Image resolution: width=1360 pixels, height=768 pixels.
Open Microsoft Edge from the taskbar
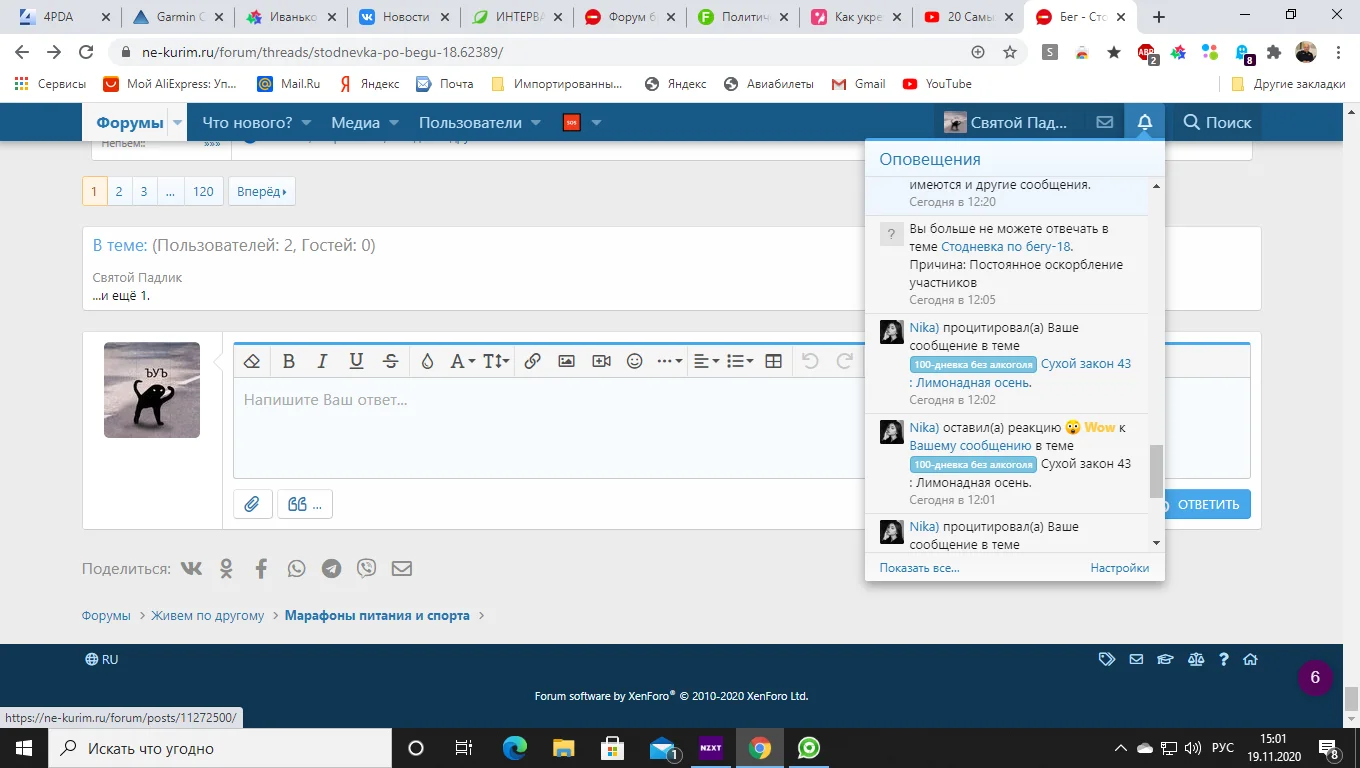point(514,748)
